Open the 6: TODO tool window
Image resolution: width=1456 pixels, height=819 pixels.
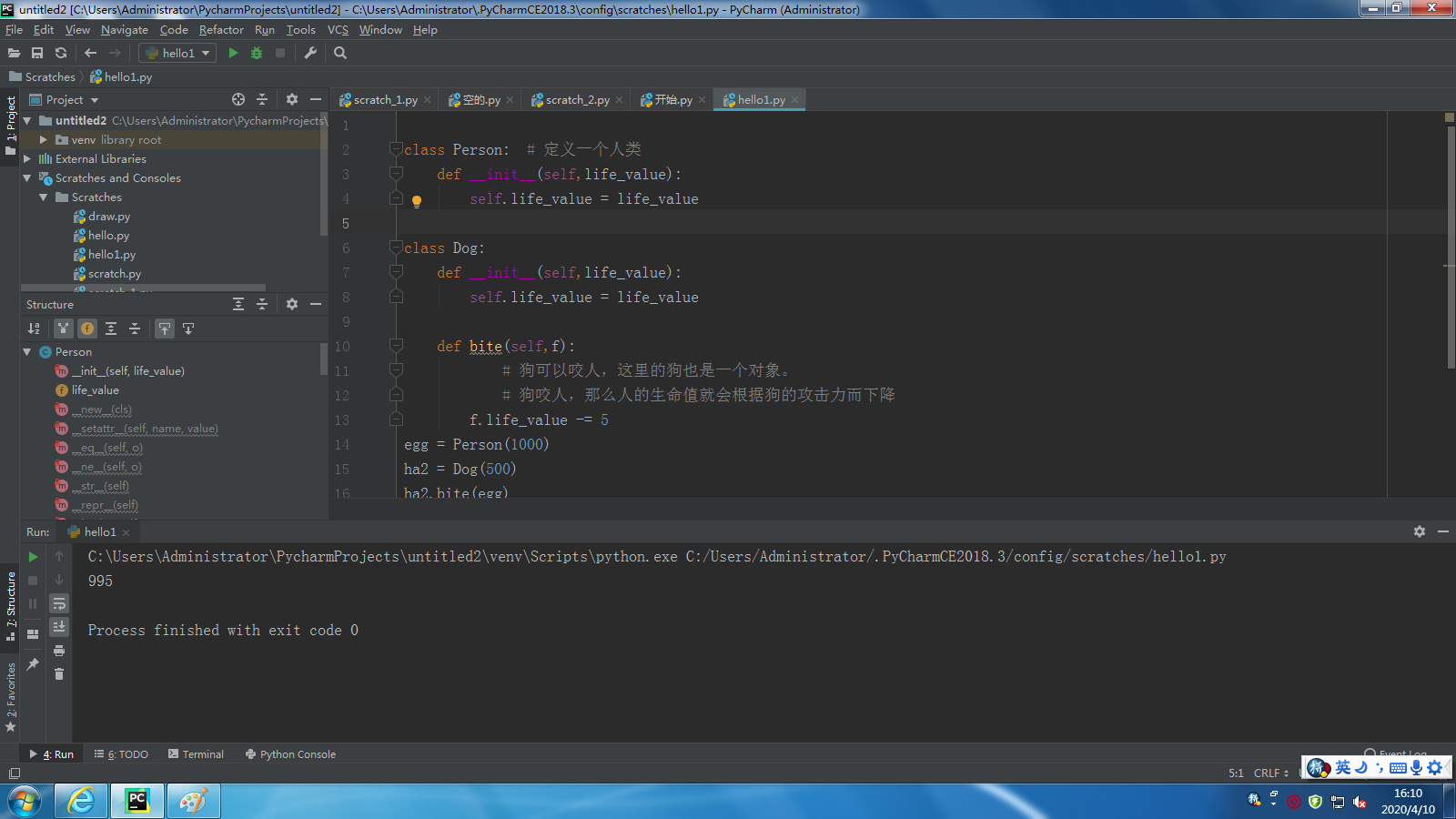coord(121,753)
